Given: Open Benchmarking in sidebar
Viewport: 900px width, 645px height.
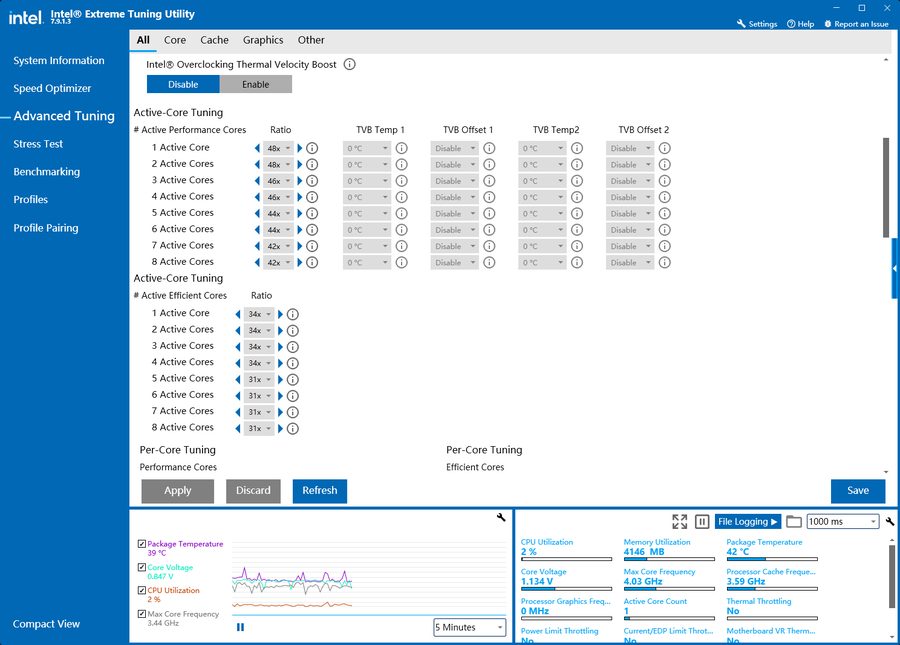Looking at the screenshot, I should 46,172.
